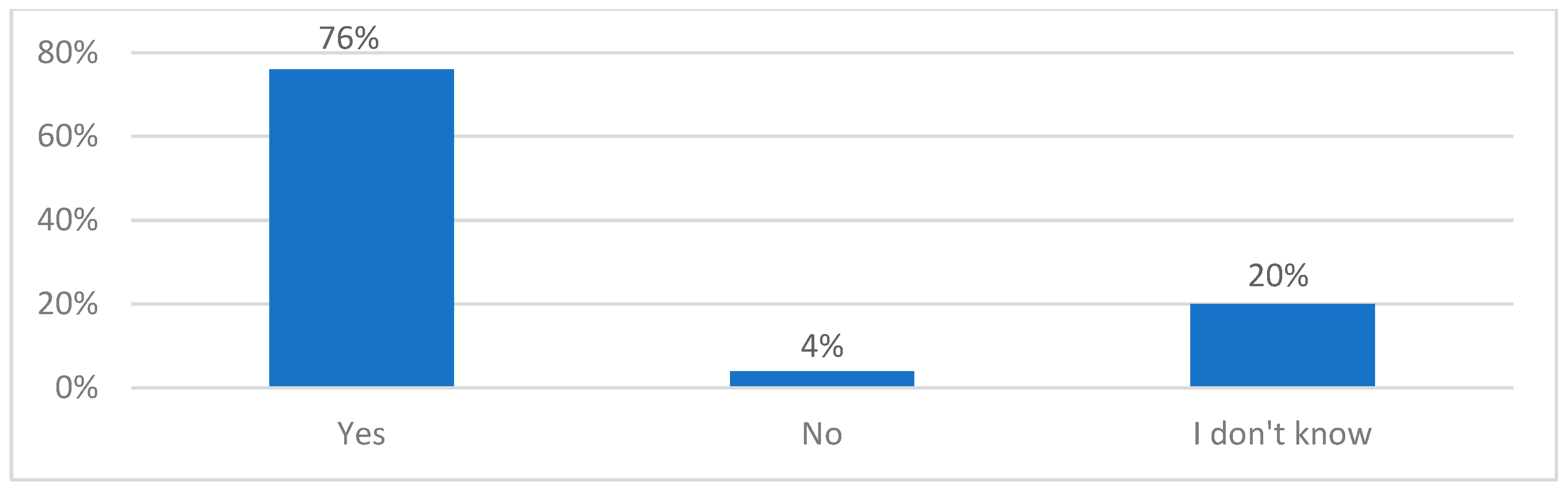The height and width of the screenshot is (490, 1568).
Task: Click the 0% vertical axis label
Action: click(76, 388)
